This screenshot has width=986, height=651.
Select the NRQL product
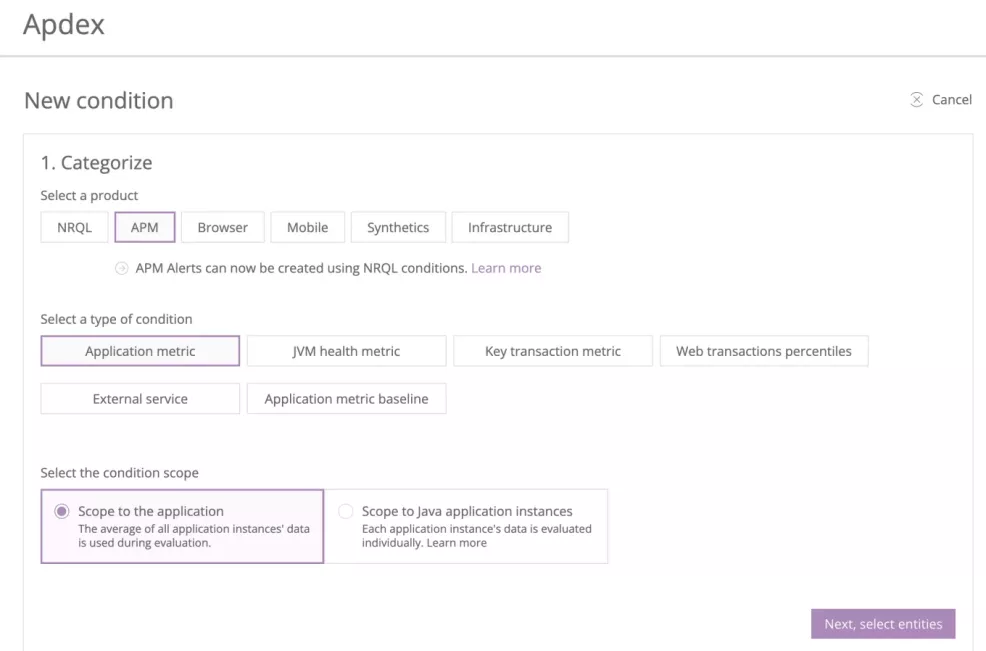(x=74, y=227)
